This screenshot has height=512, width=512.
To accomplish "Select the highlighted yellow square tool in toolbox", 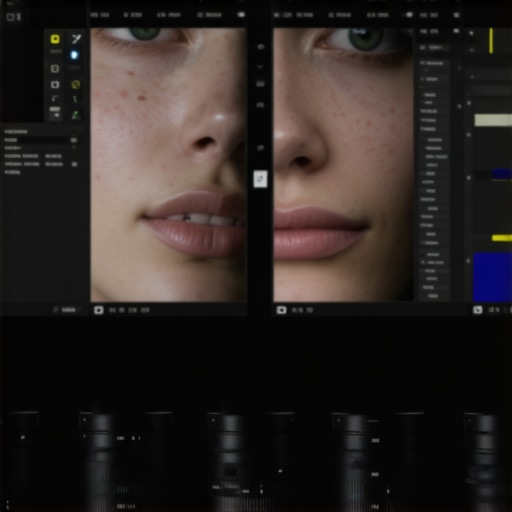I will point(55,39).
